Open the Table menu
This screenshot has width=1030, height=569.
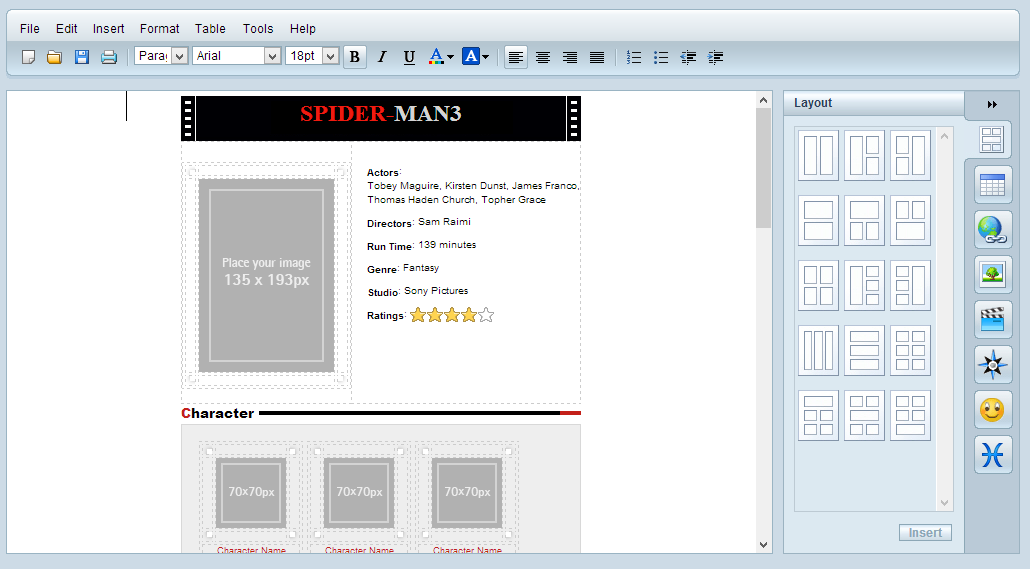click(x=210, y=29)
